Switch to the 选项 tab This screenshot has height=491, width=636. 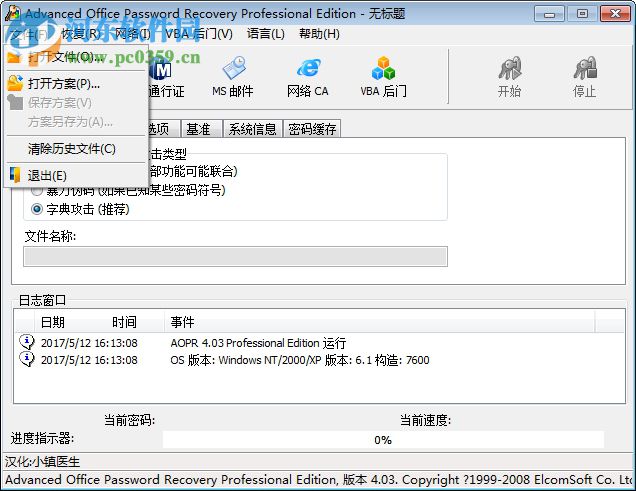coord(163,129)
